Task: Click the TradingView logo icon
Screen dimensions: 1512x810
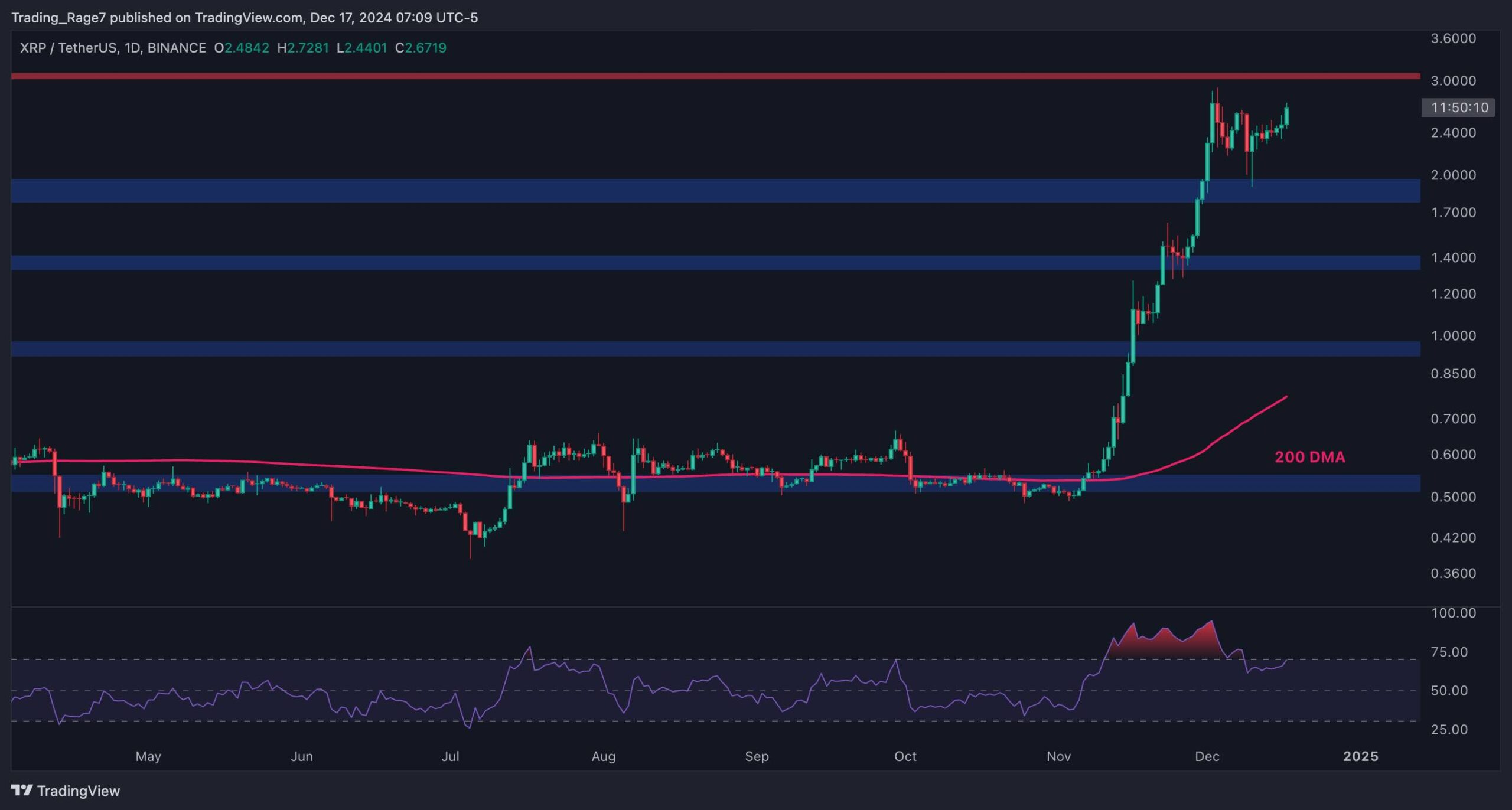Action: [x=22, y=790]
